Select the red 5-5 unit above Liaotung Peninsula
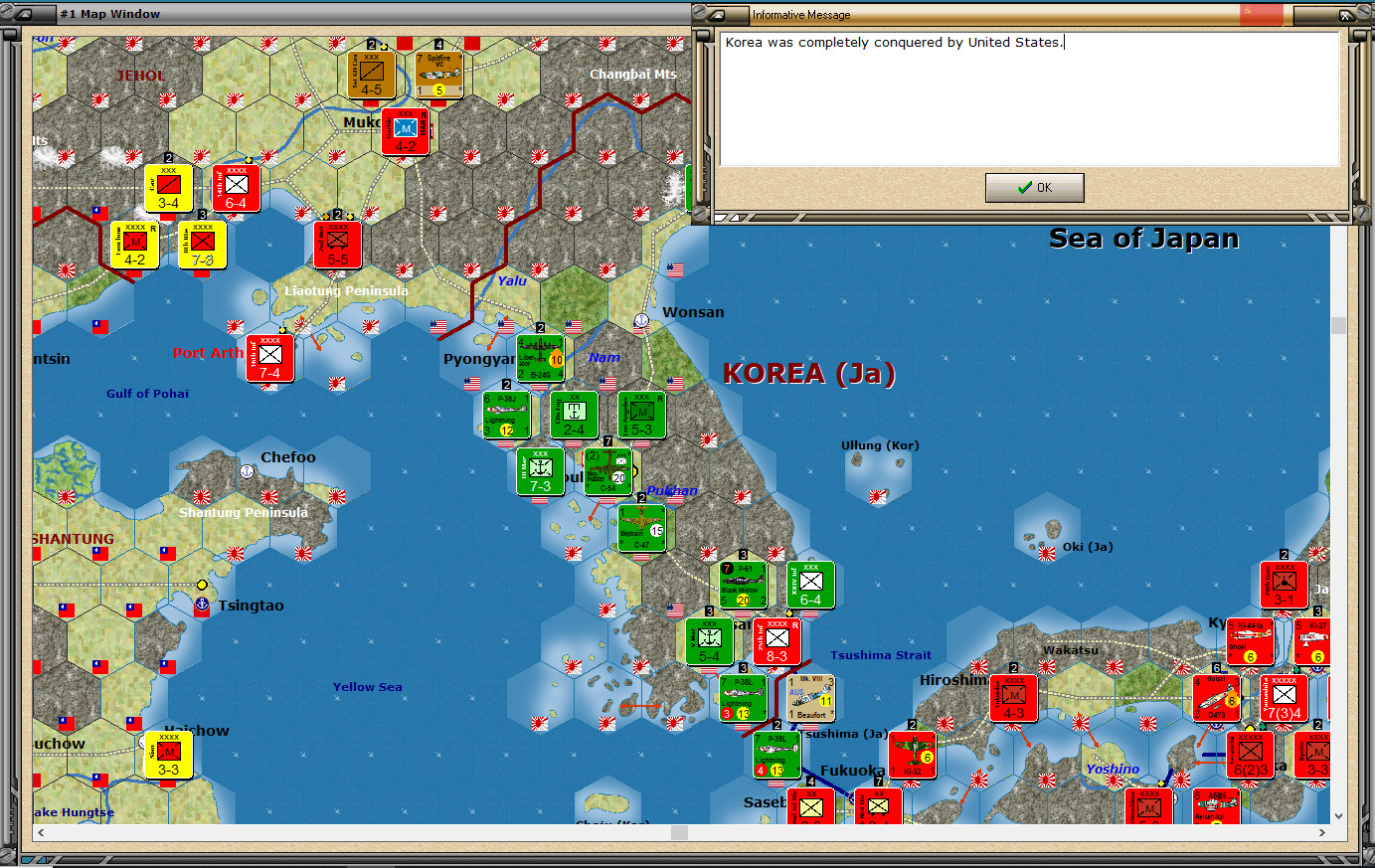Image resolution: width=1375 pixels, height=868 pixels. coord(338,245)
